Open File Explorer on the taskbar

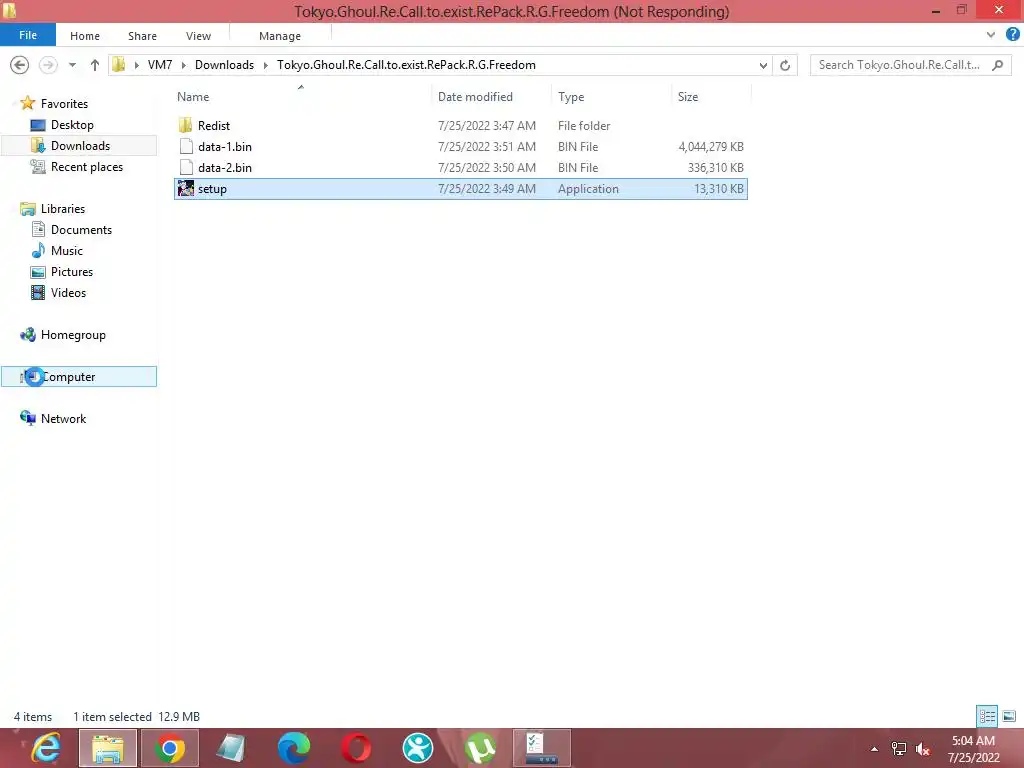point(108,748)
